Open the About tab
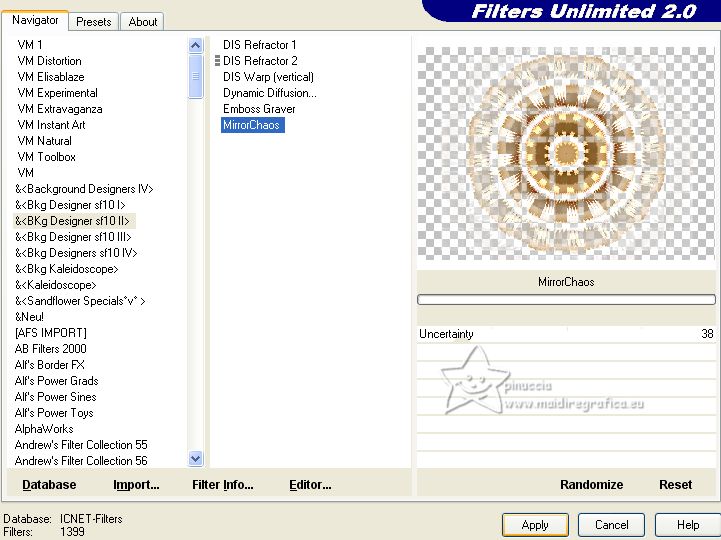Viewport: 721px width, 540px height. 143,22
